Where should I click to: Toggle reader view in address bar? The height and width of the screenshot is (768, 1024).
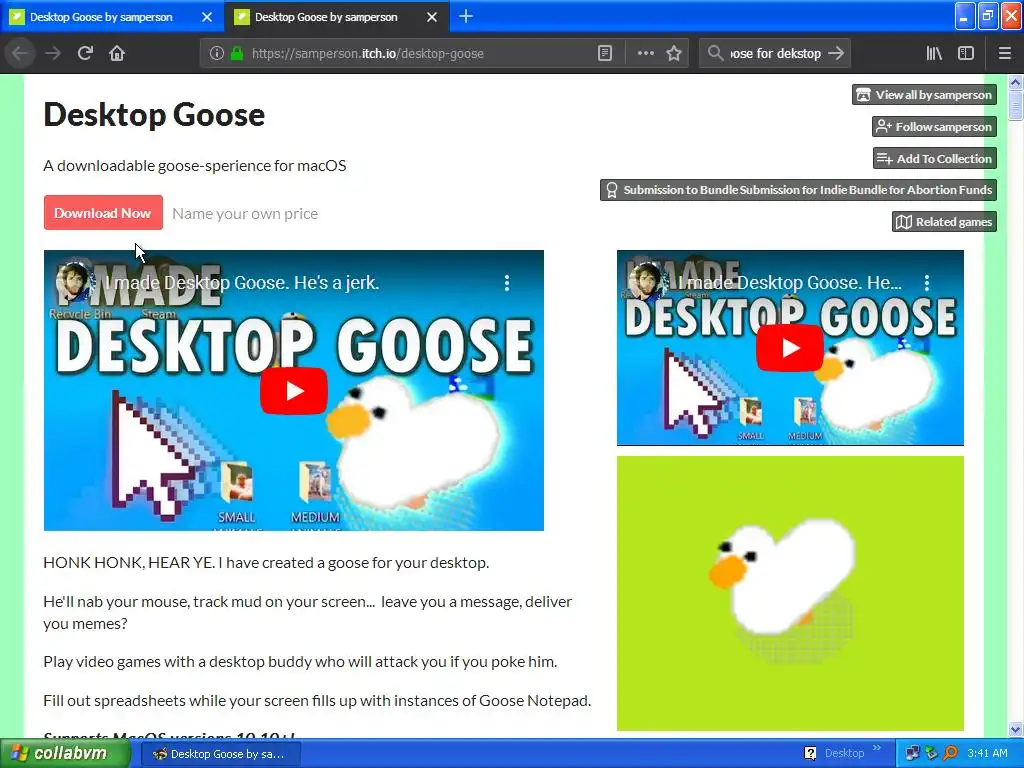605,54
